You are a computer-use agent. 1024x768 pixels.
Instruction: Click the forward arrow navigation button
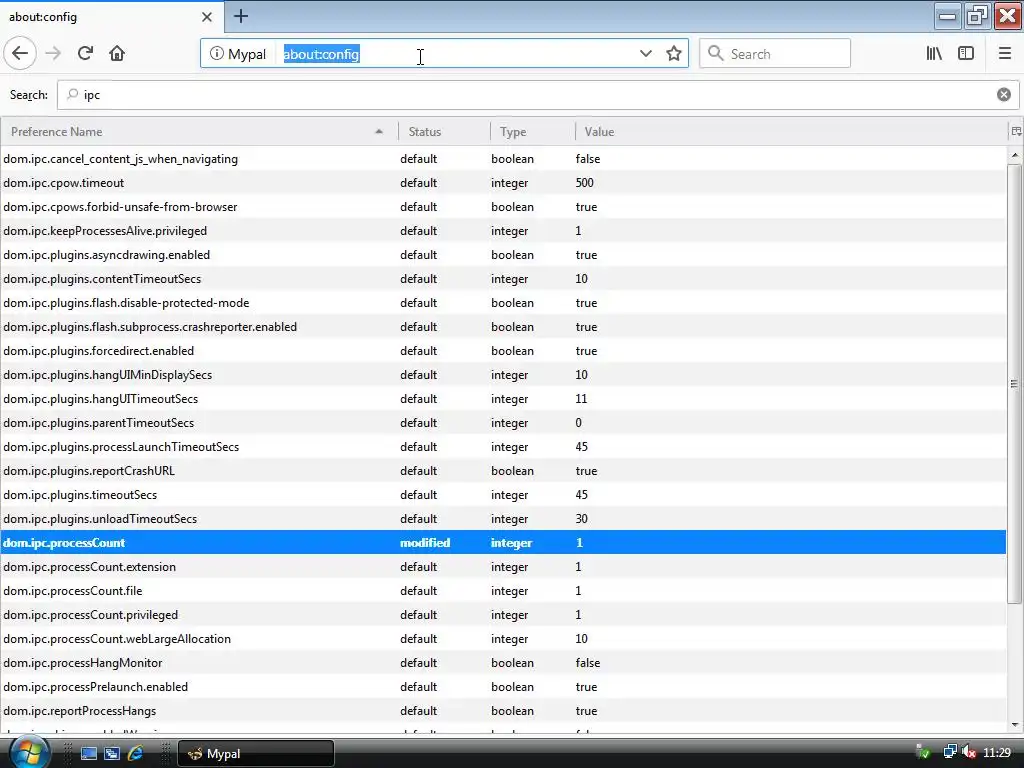point(53,54)
